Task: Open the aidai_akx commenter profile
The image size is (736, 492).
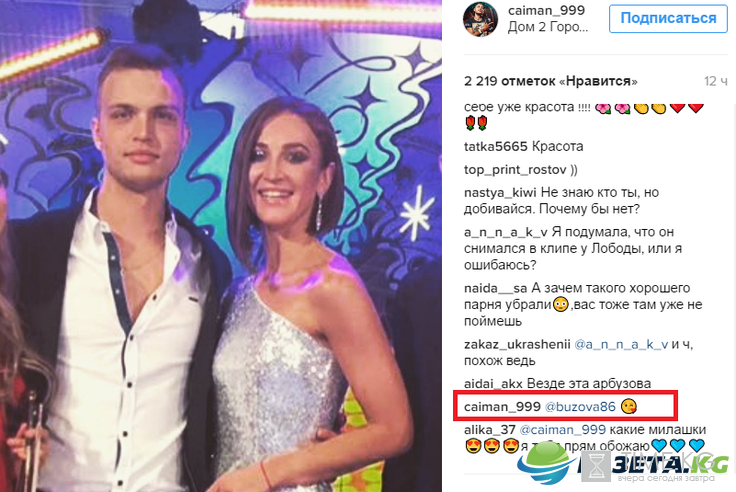Action: (x=493, y=384)
